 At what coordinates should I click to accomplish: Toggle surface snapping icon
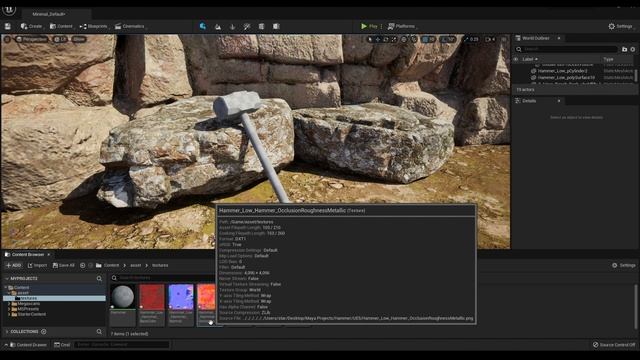(414, 39)
